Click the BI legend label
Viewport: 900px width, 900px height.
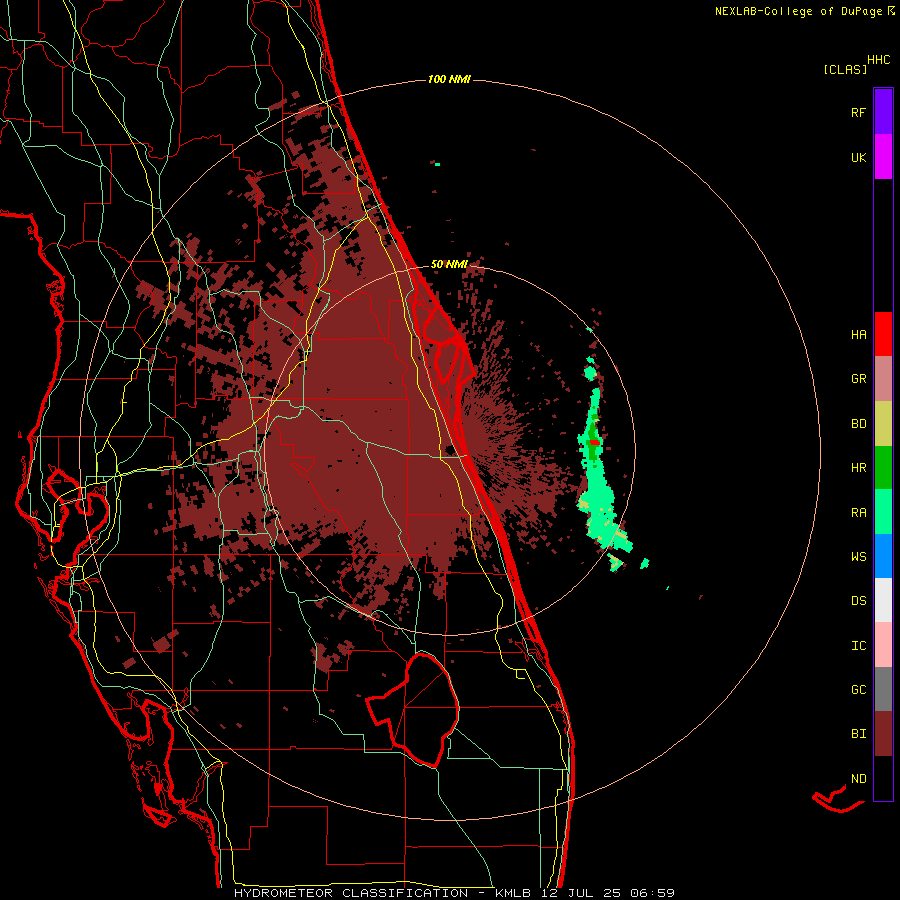pyautogui.click(x=858, y=734)
